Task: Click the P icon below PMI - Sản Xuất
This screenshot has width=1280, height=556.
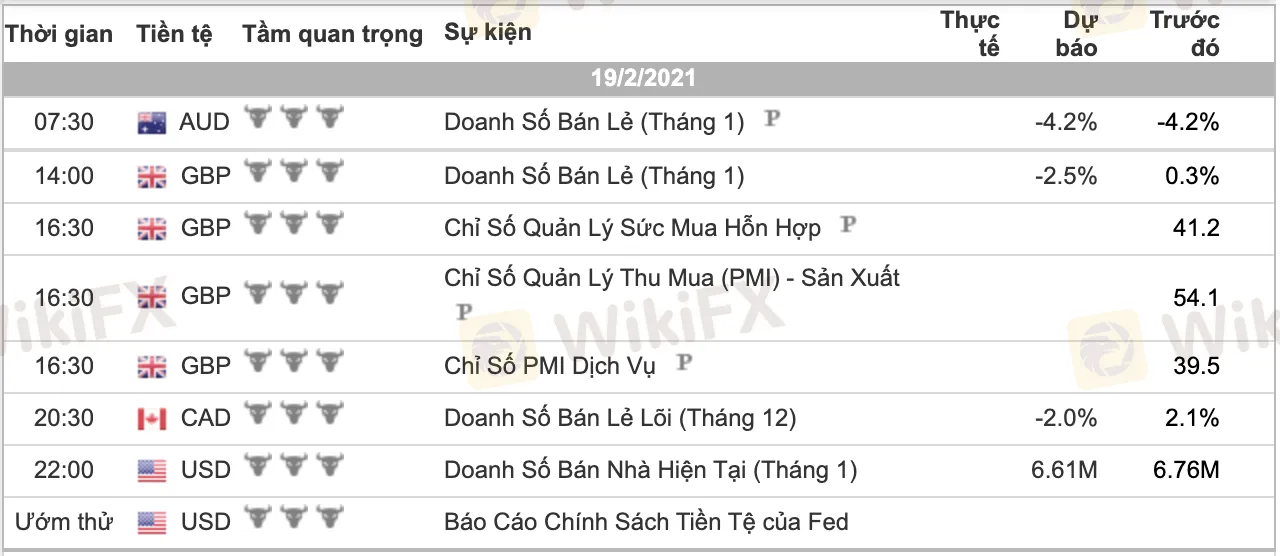Action: pyautogui.click(x=464, y=312)
